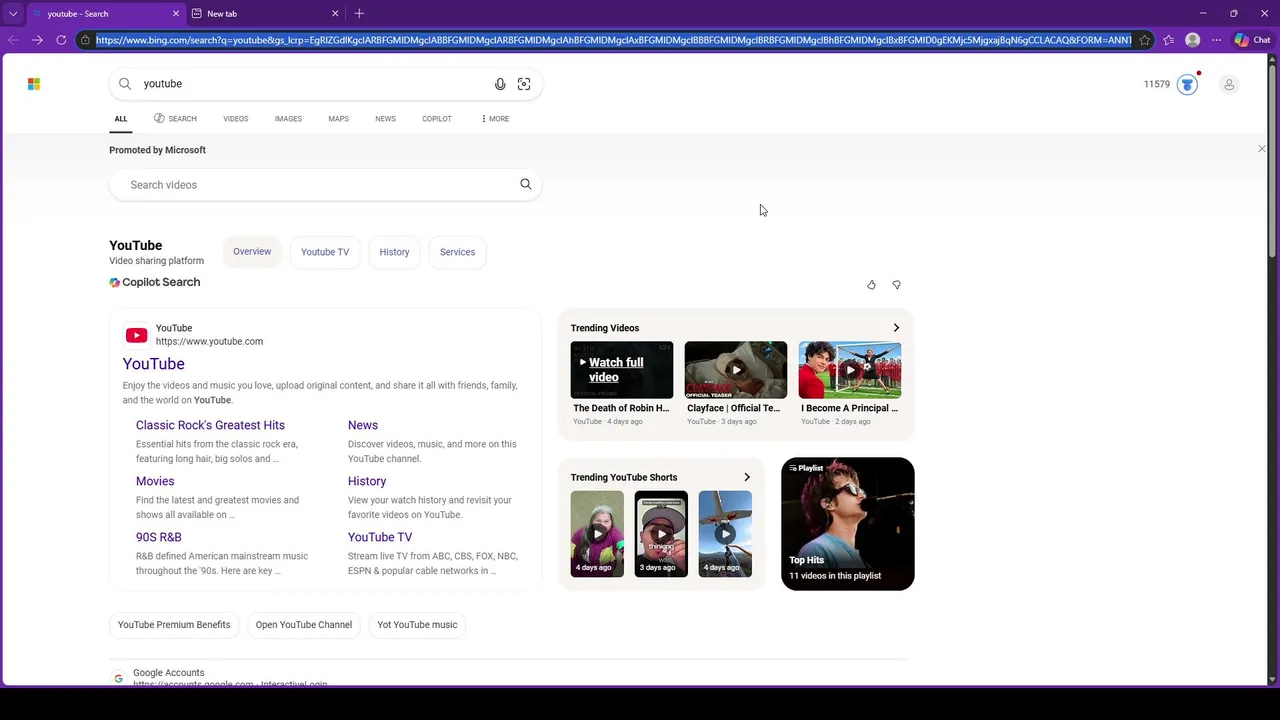Play Clayface Official Teaser video thumbnail
The image size is (1280, 720).
tap(736, 370)
